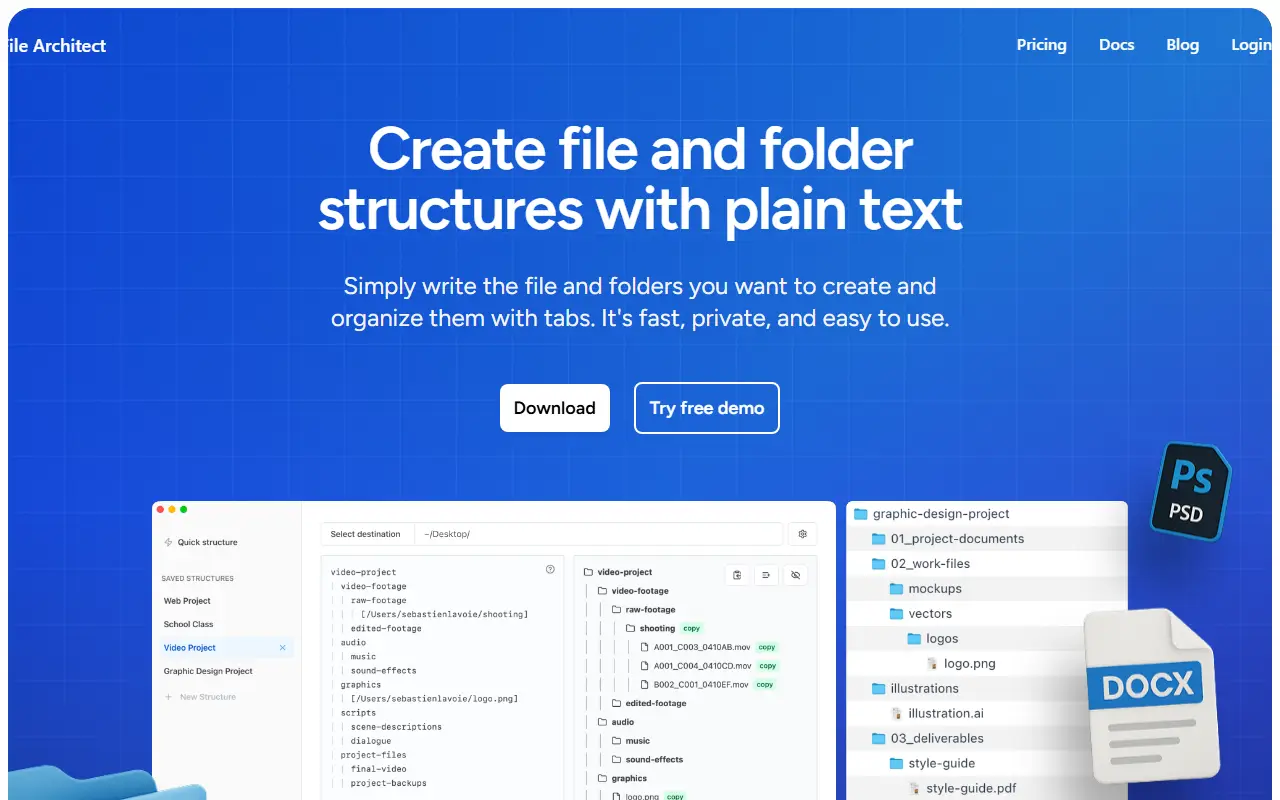Open the settings gear beside destination path
This screenshot has width=1280, height=800.
click(802, 534)
